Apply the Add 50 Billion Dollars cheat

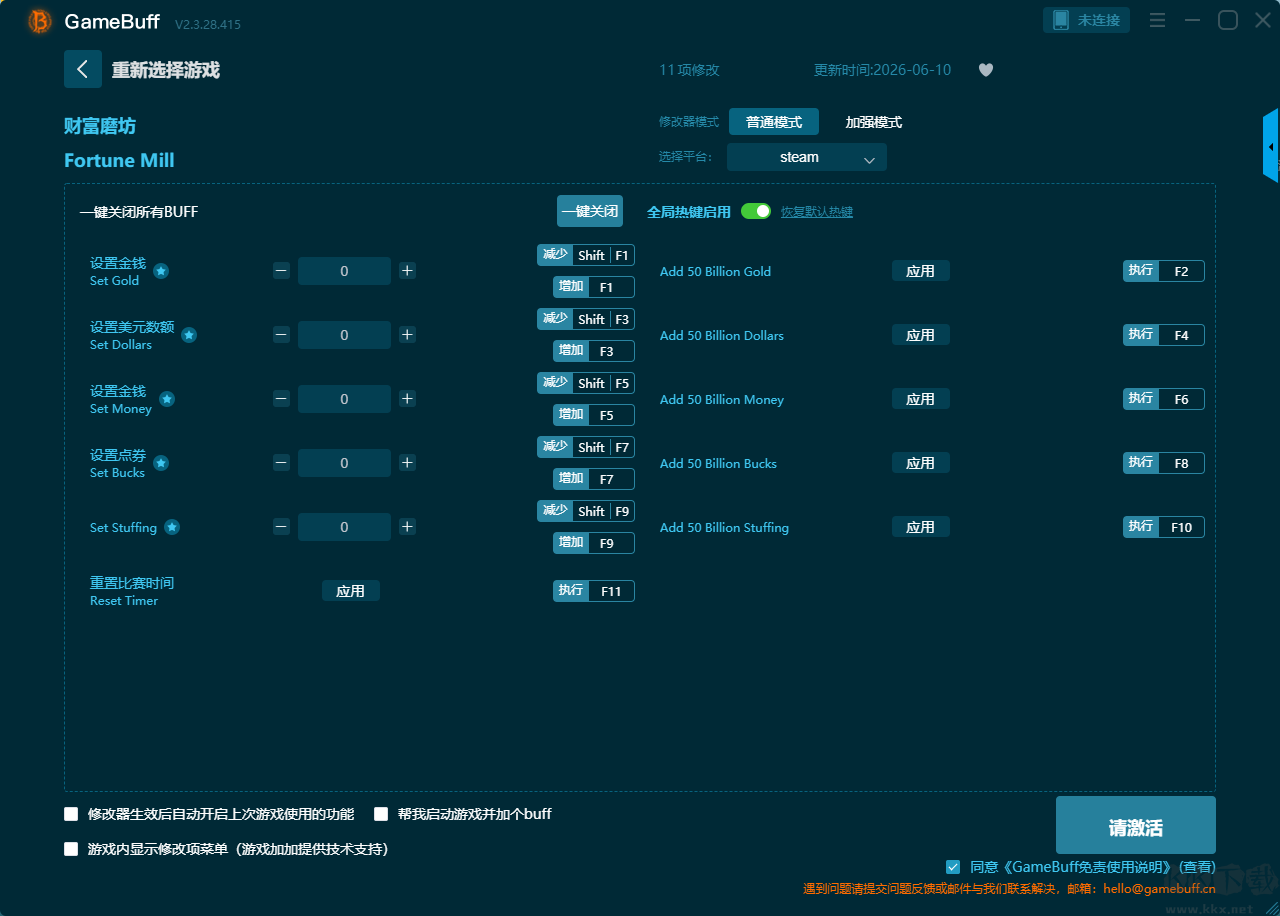click(x=921, y=335)
